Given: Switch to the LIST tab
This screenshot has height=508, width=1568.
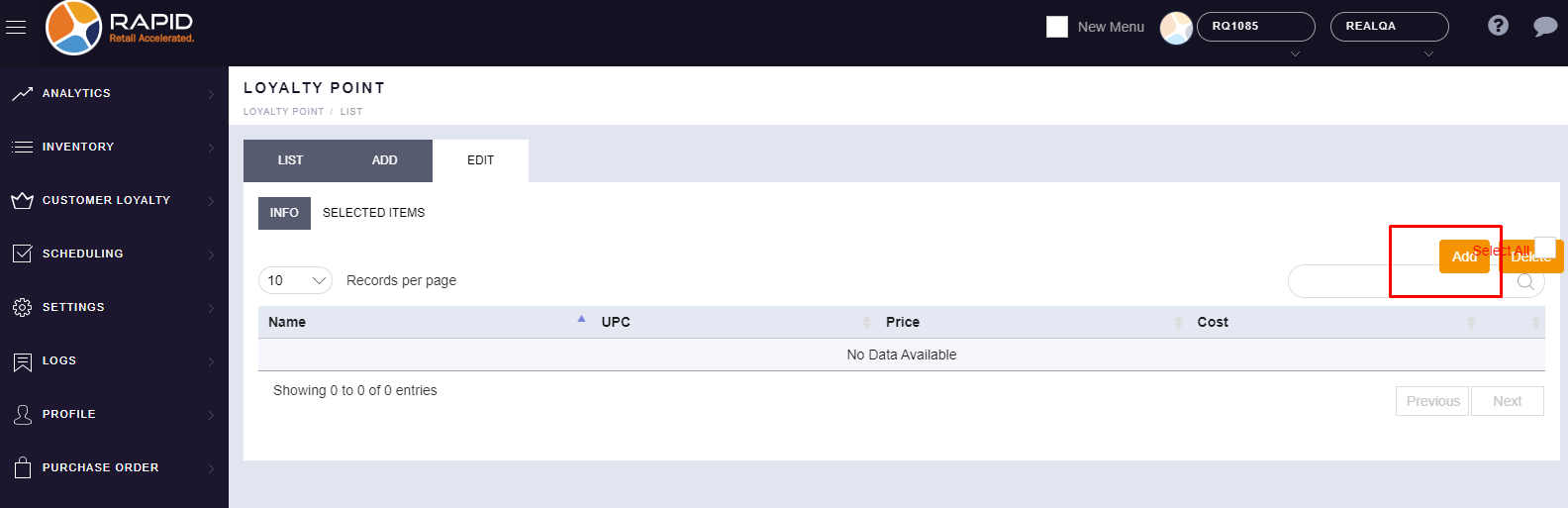Looking at the screenshot, I should tap(290, 160).
